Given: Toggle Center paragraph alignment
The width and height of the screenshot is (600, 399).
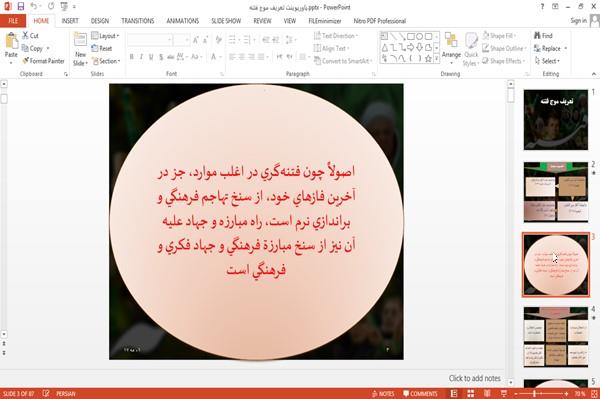Looking at the screenshot, I should [241, 57].
